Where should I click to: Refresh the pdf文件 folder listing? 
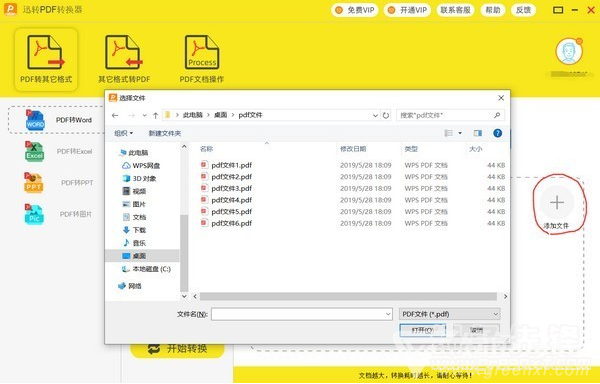click(x=386, y=115)
